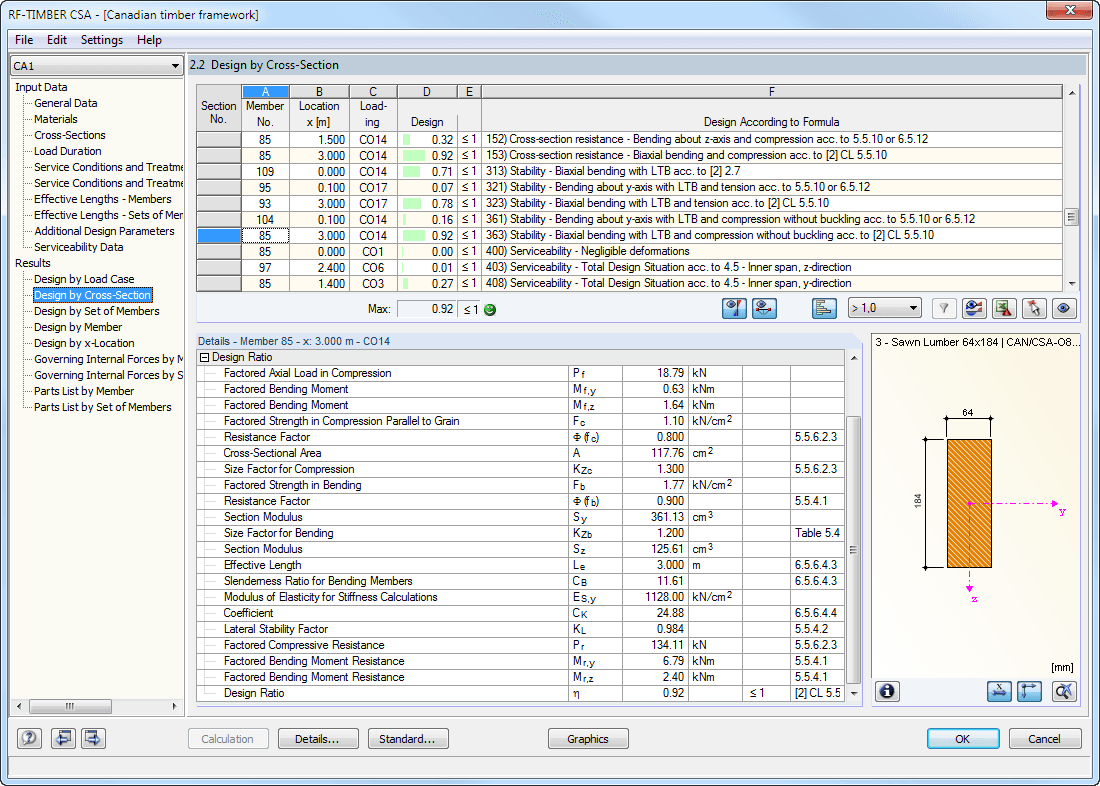This screenshot has width=1100, height=786.
Task: Click the 400) Serviceability - Negligible deformations row
Action: pos(629,251)
